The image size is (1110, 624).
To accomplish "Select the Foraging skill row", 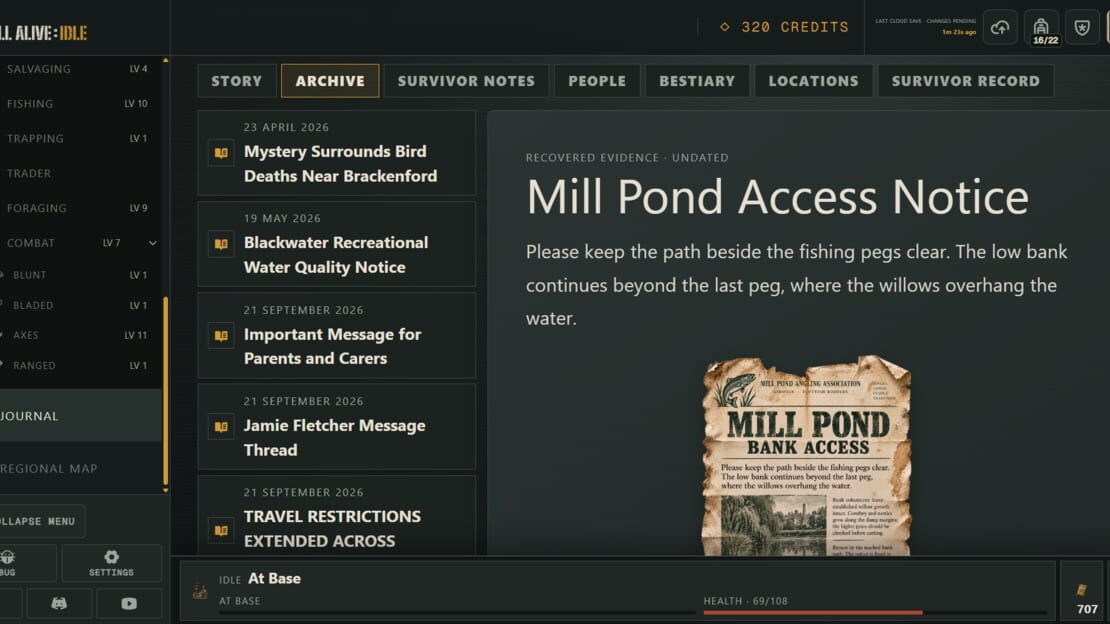I will [81, 208].
